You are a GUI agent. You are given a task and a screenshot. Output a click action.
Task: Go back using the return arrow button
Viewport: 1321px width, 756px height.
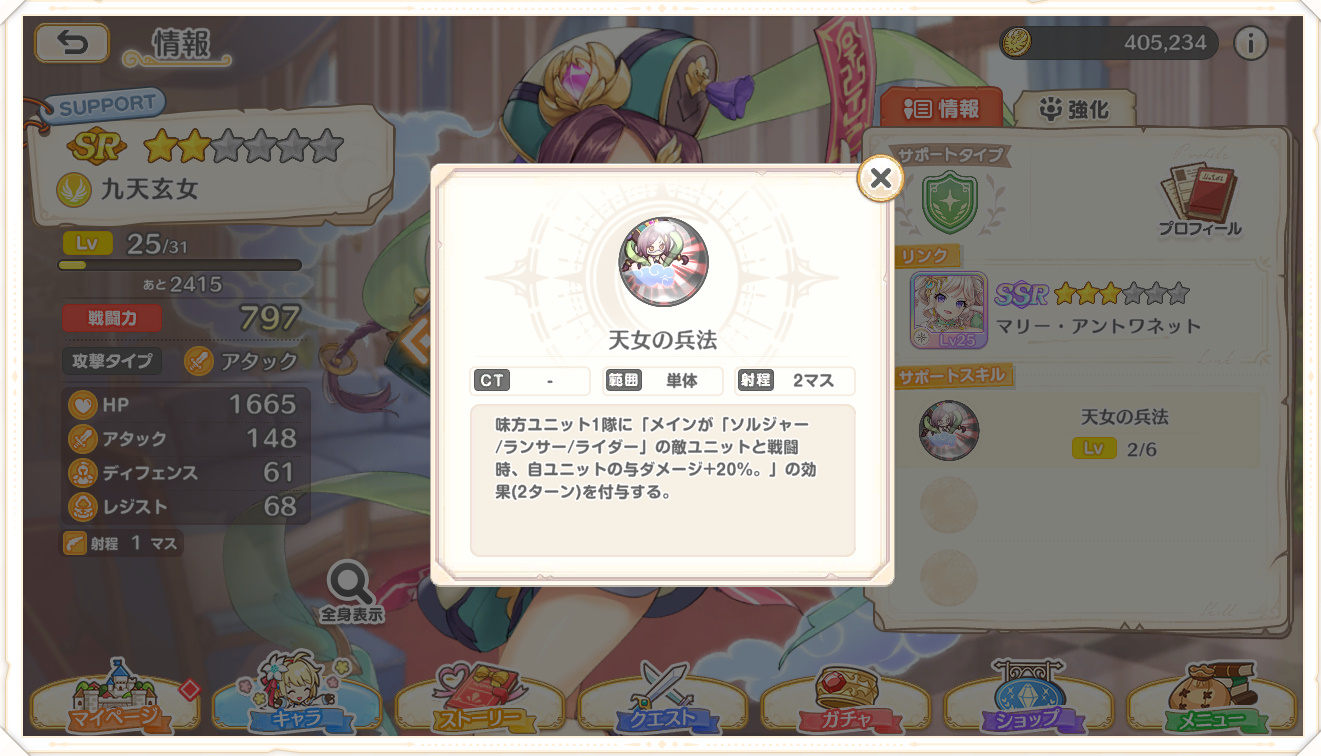[x=72, y=43]
